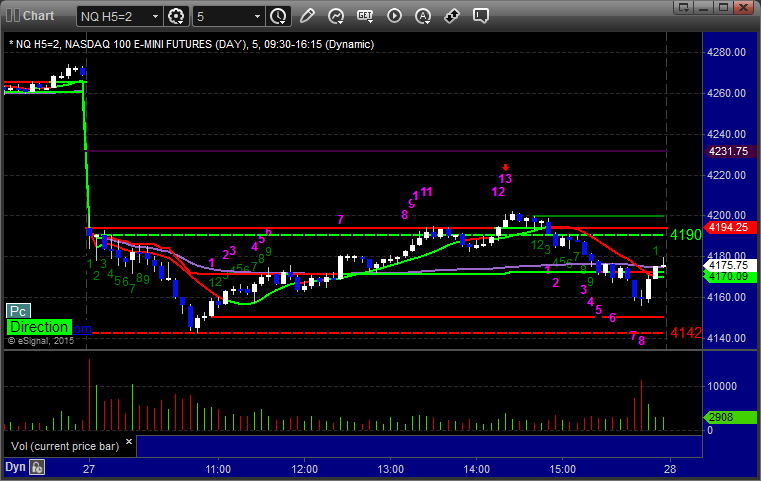
Task: Maximize the chart window
Action: pyautogui.click(x=723, y=7)
